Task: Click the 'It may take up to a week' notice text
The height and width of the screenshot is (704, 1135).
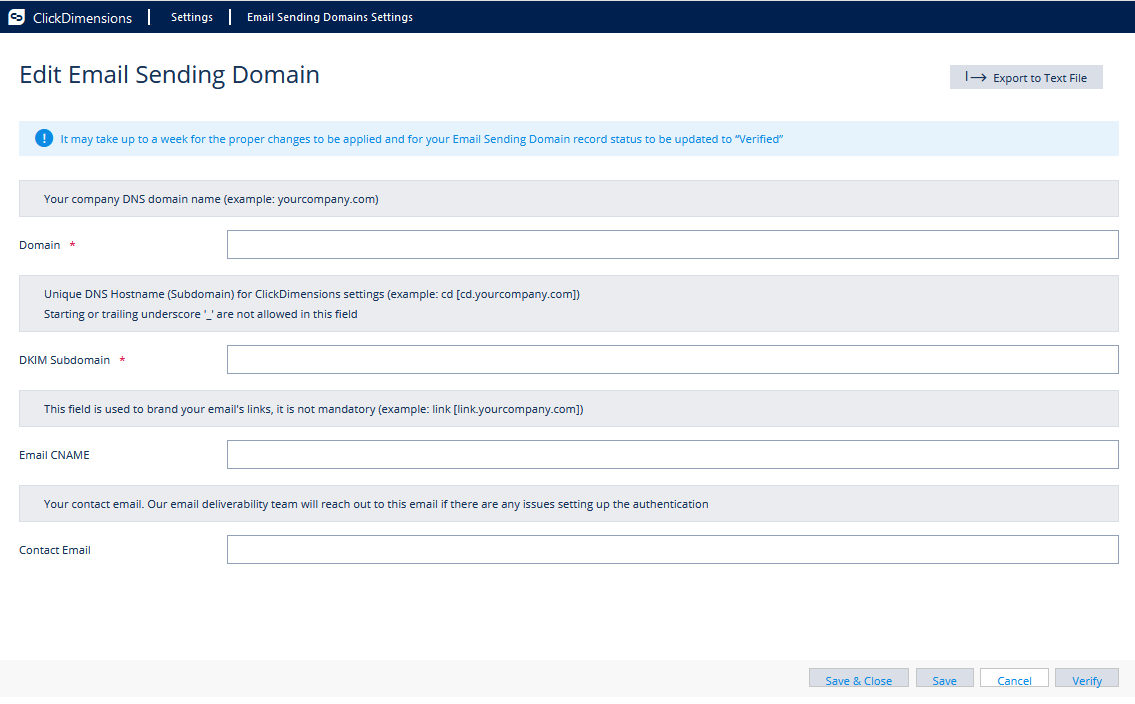Action: (421, 139)
